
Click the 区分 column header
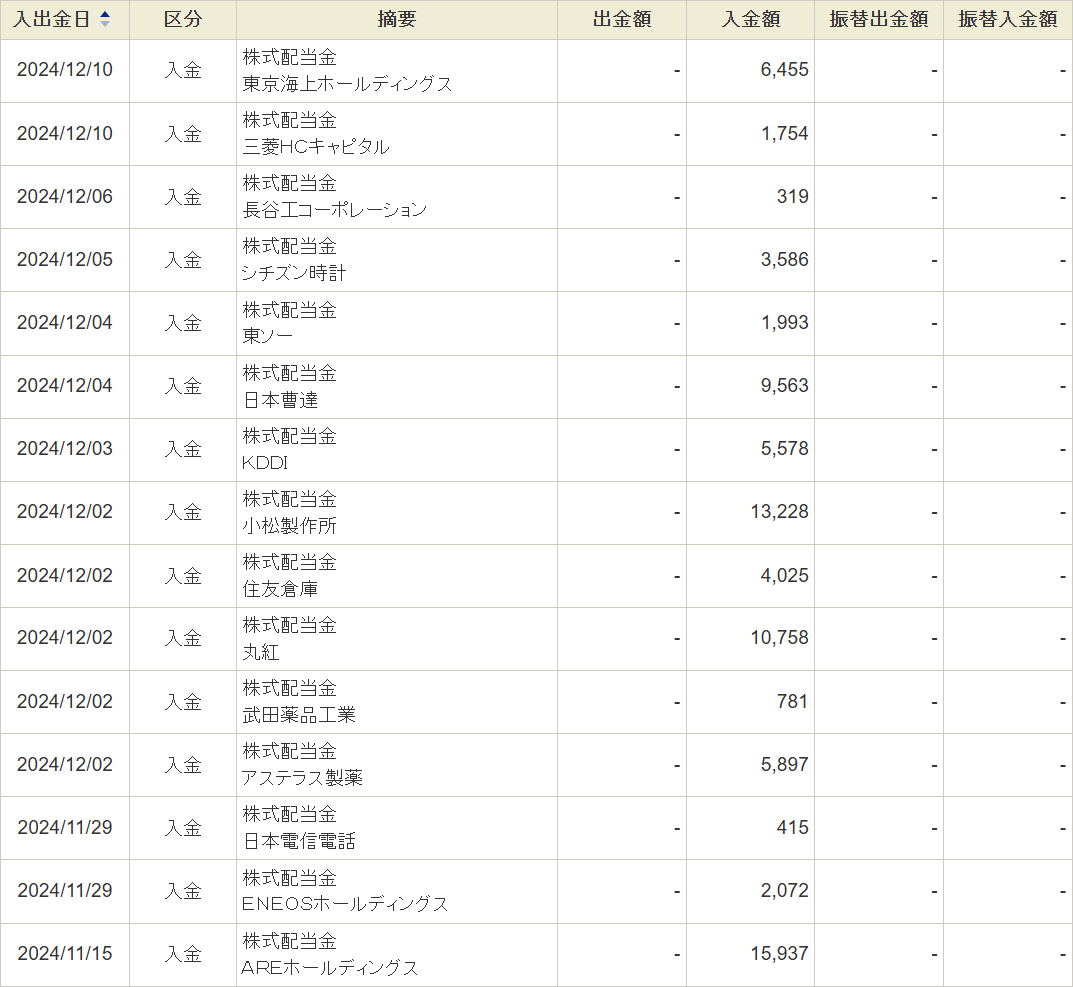tap(183, 19)
